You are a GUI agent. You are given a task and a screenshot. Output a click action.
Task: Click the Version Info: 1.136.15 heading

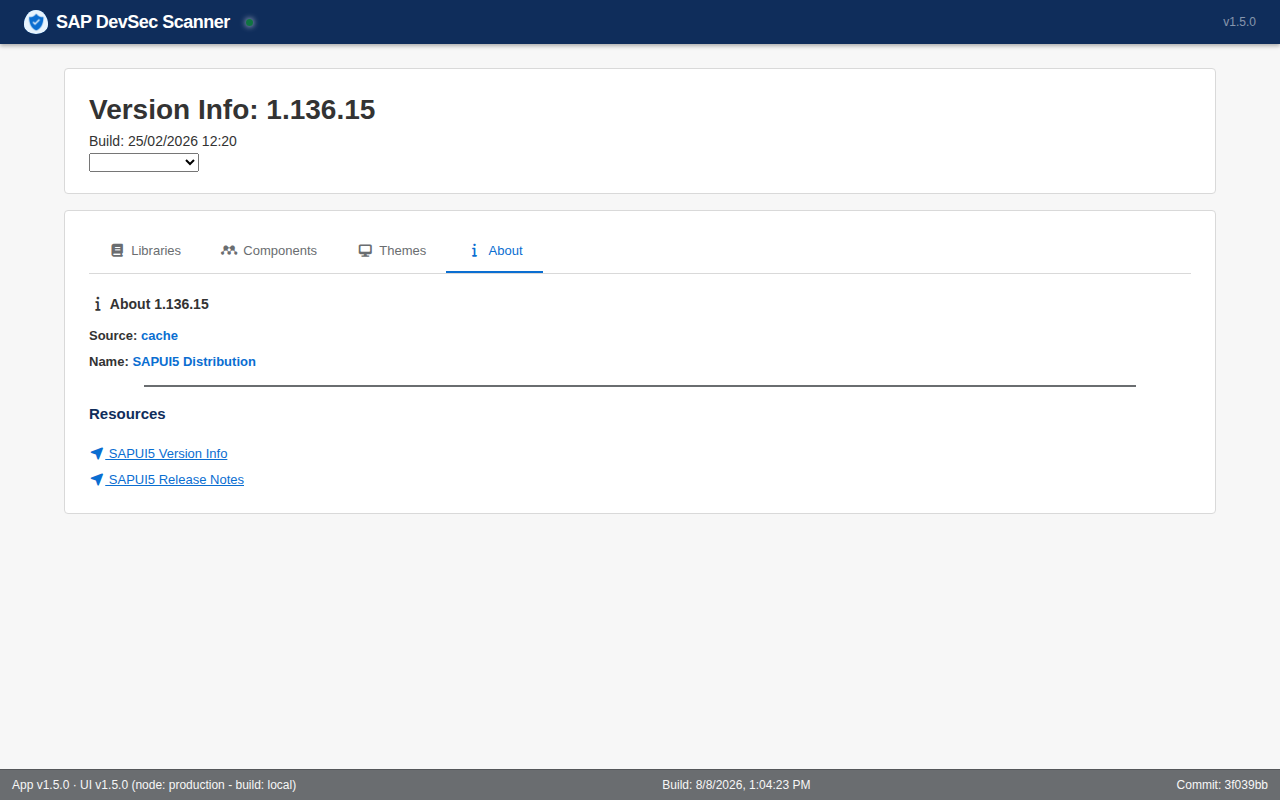point(232,109)
